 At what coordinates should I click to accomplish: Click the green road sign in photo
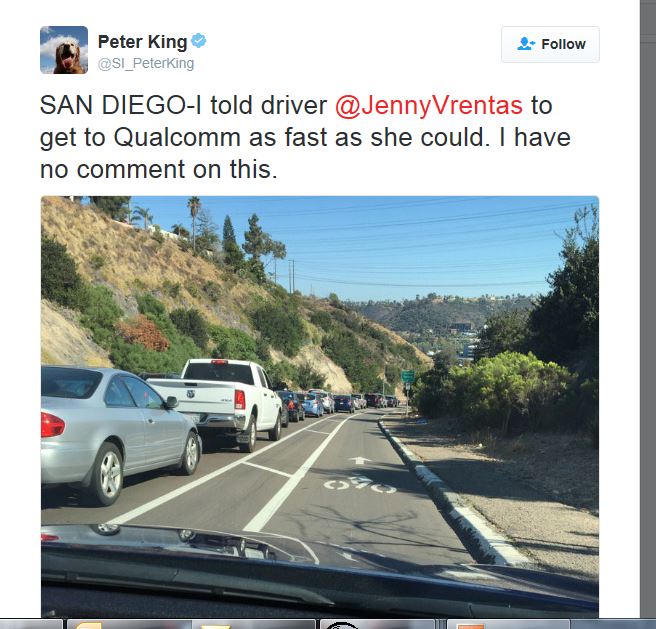408,376
